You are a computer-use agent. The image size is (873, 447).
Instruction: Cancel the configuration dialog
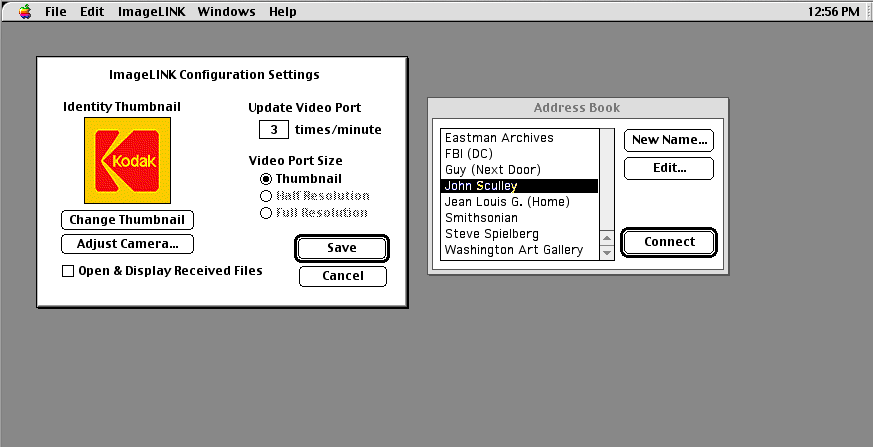342,276
